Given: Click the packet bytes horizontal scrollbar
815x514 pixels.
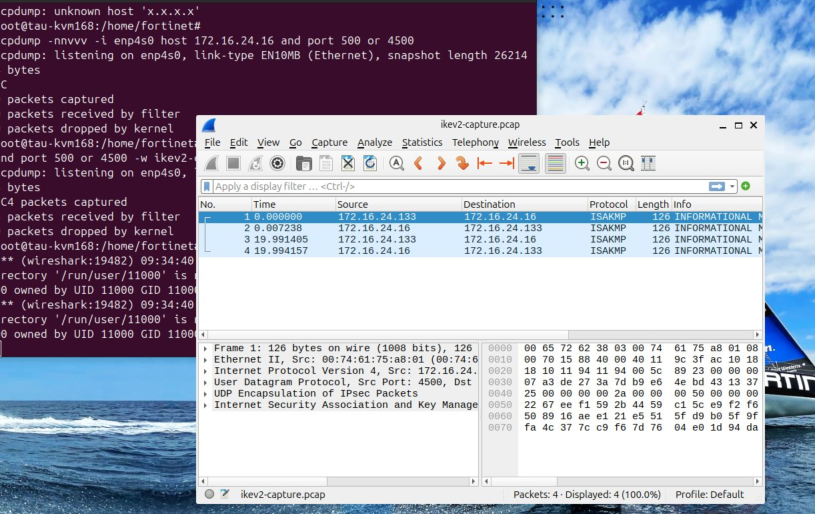Looking at the screenshot, I should (x=622, y=481).
